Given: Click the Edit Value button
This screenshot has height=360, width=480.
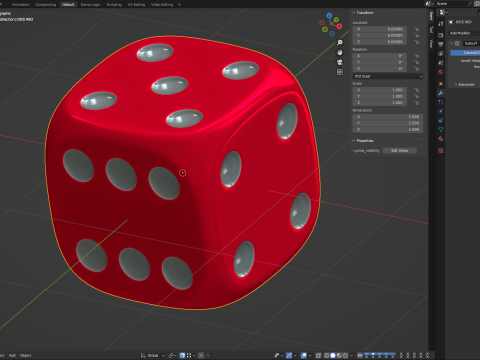Looking at the screenshot, I should (x=399, y=151).
